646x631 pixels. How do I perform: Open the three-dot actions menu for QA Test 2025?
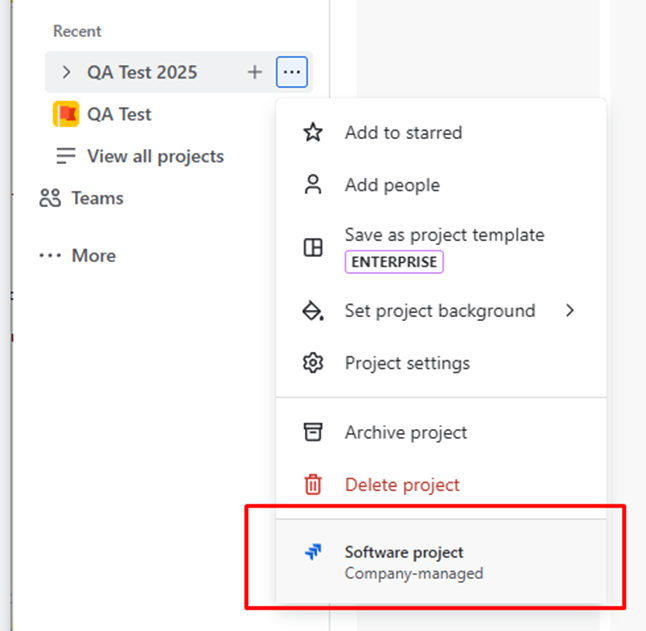point(292,72)
